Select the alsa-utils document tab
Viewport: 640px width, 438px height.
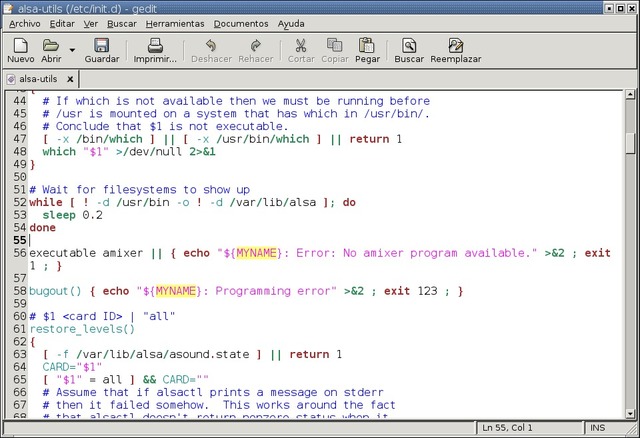pos(38,79)
